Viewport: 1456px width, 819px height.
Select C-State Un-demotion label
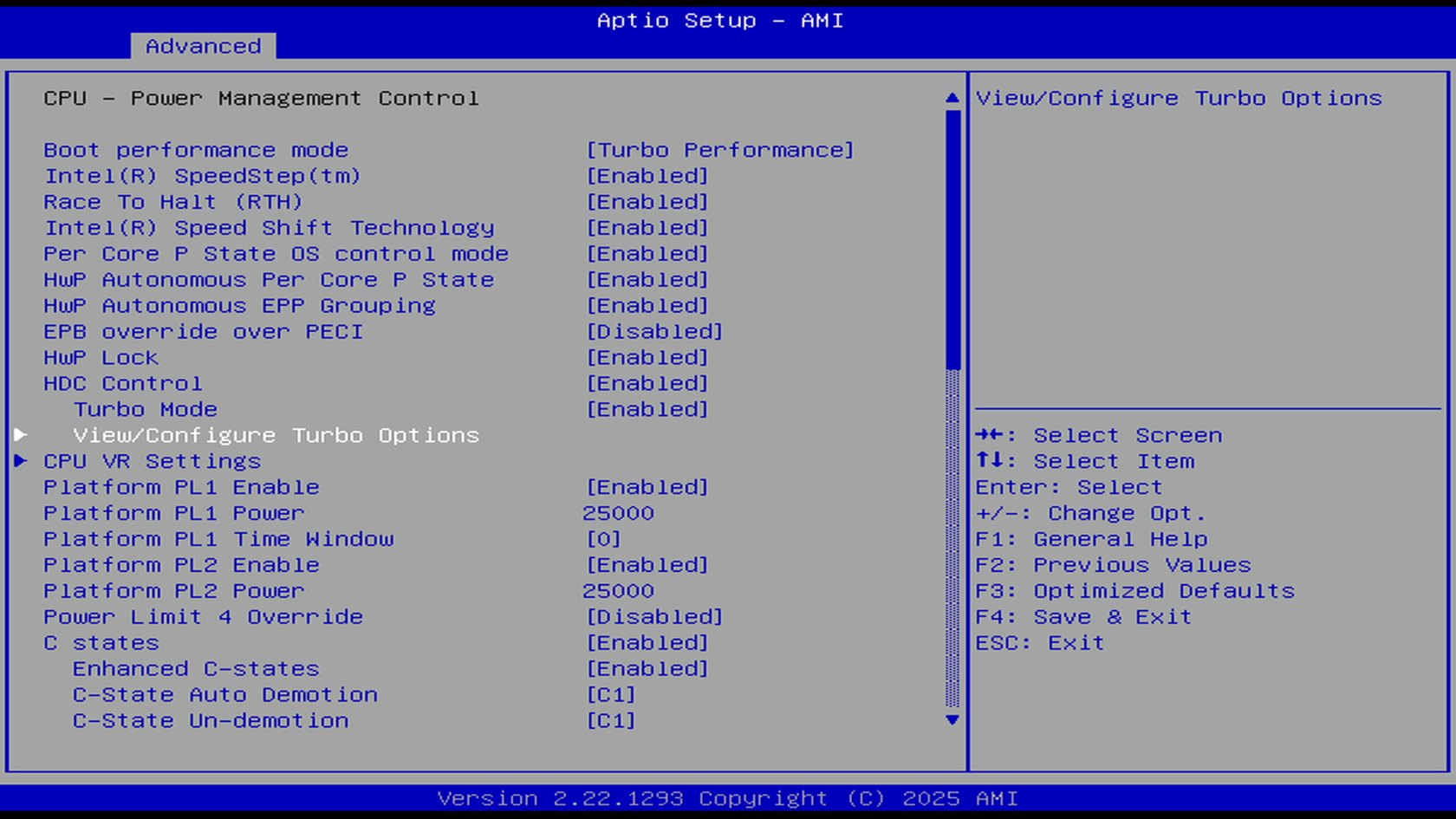click(x=211, y=721)
